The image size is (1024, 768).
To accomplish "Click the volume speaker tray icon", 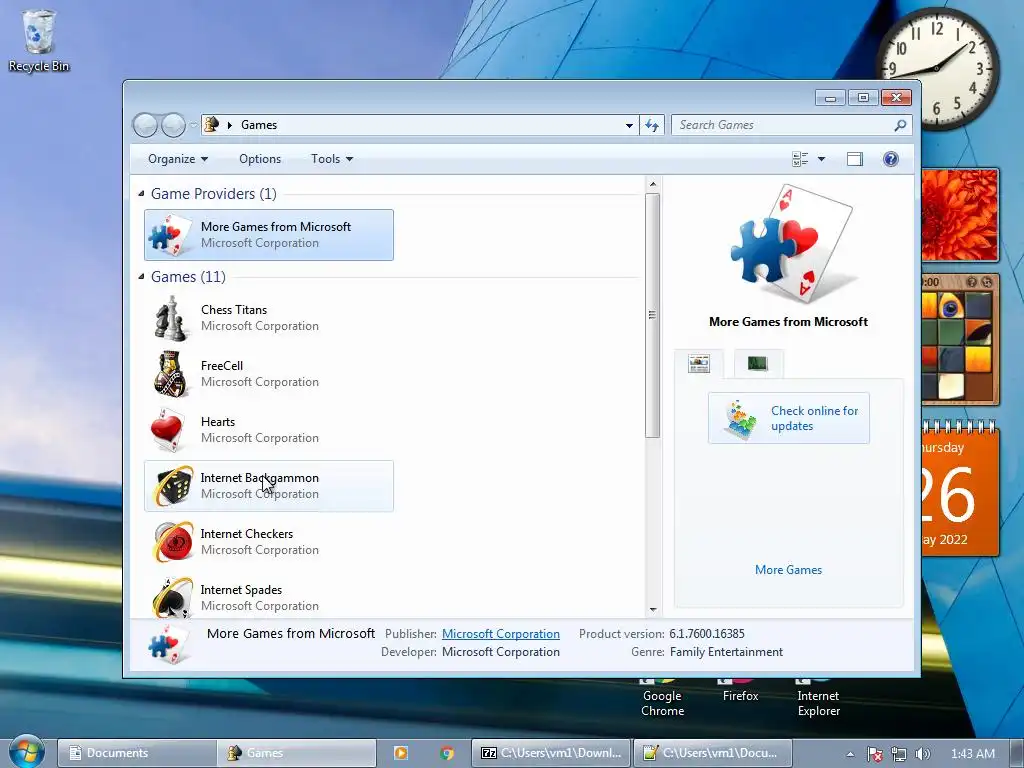I will tap(922, 754).
